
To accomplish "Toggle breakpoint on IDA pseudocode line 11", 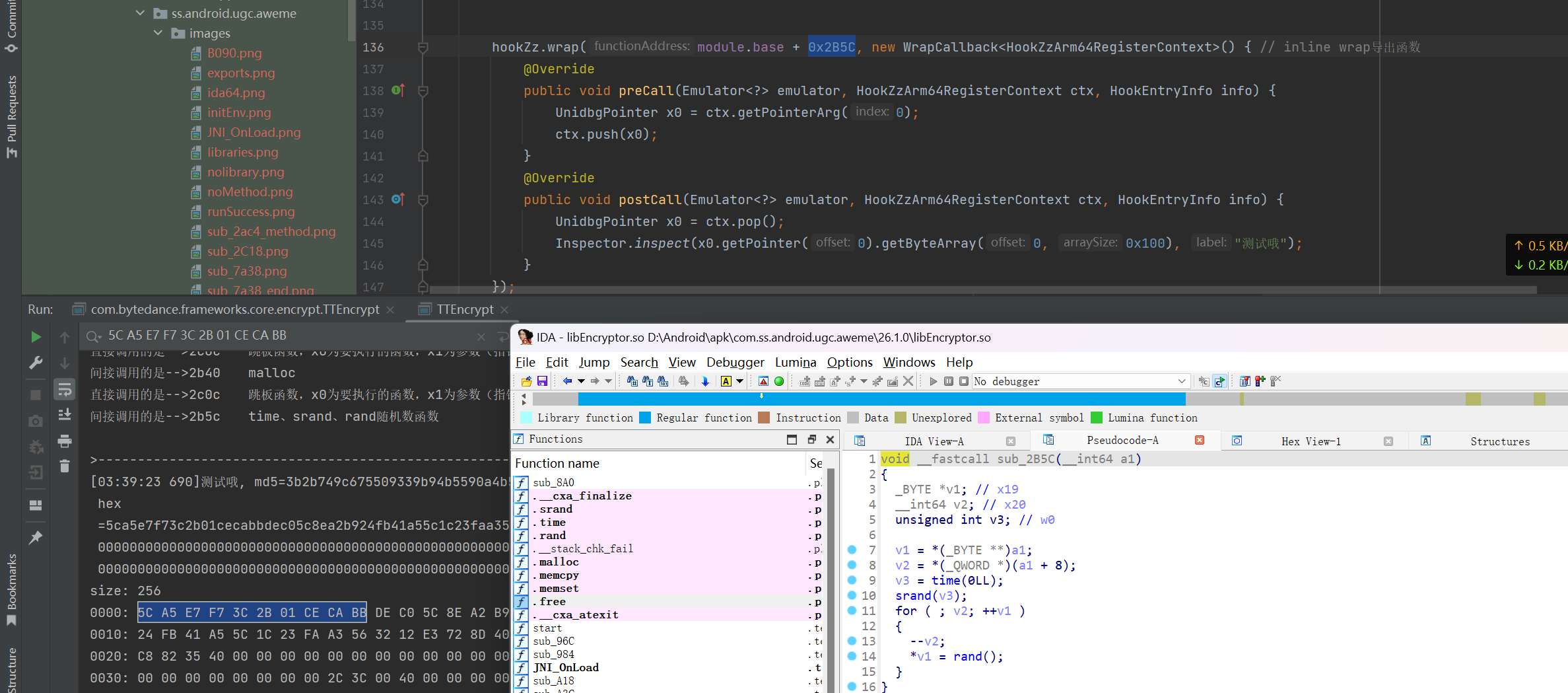I will pos(852,610).
